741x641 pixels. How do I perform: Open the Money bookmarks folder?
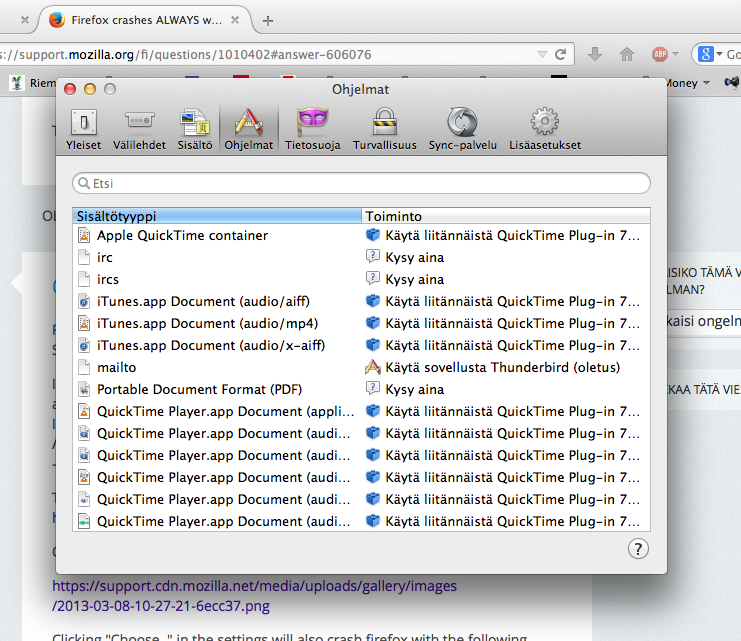pyautogui.click(x=689, y=83)
